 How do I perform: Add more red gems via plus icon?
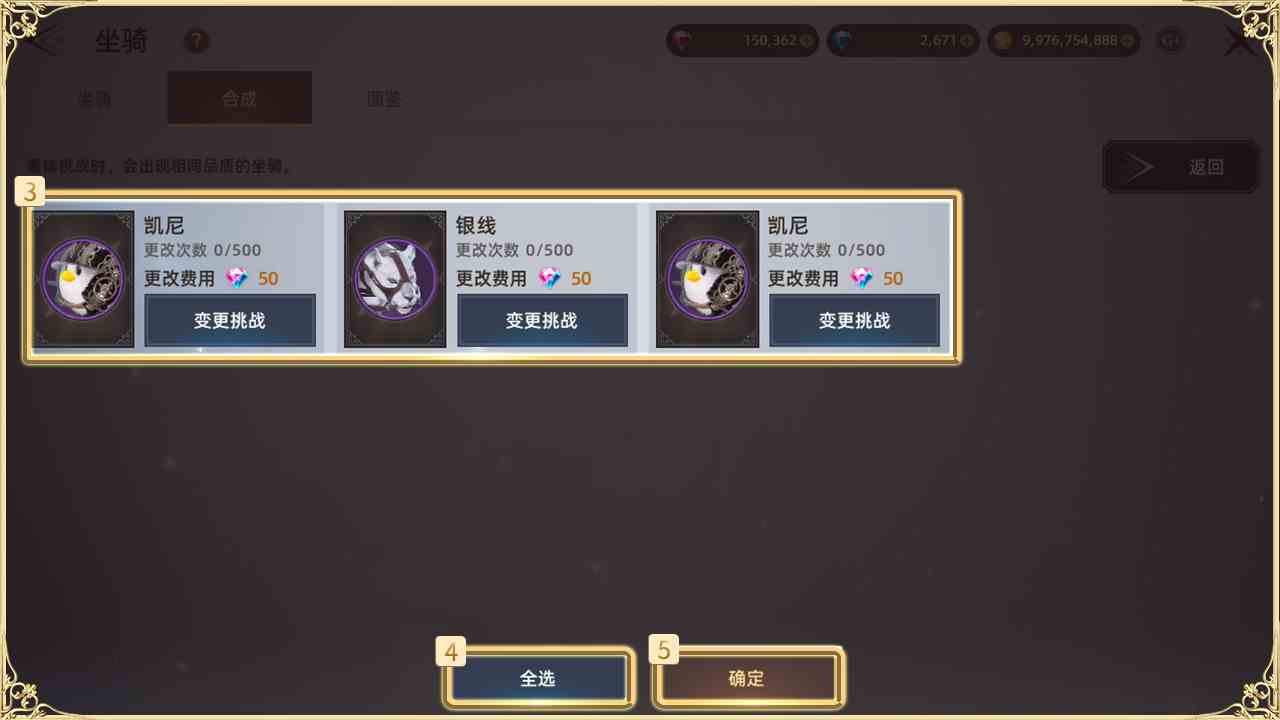(x=807, y=41)
